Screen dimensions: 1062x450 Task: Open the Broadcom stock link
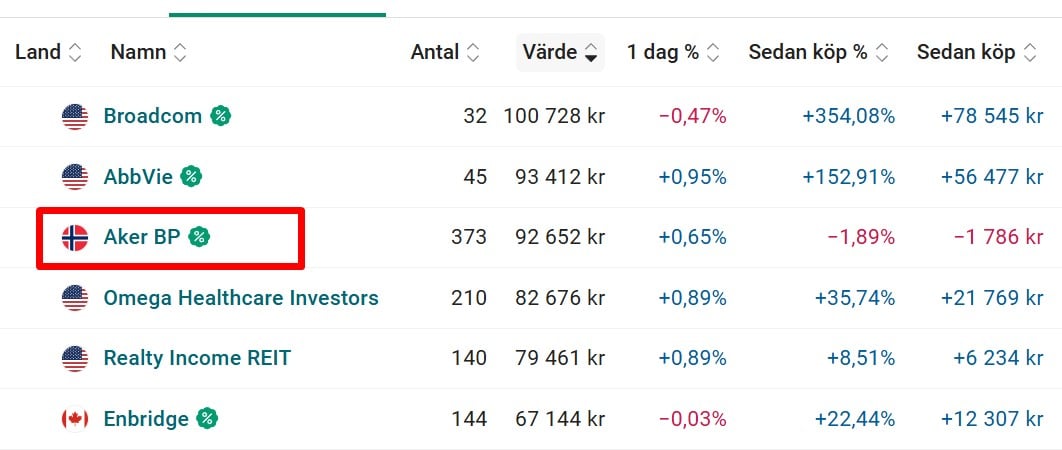click(152, 116)
